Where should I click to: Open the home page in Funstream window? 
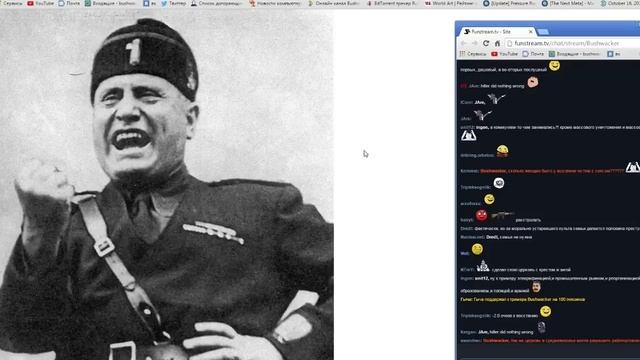(497, 43)
